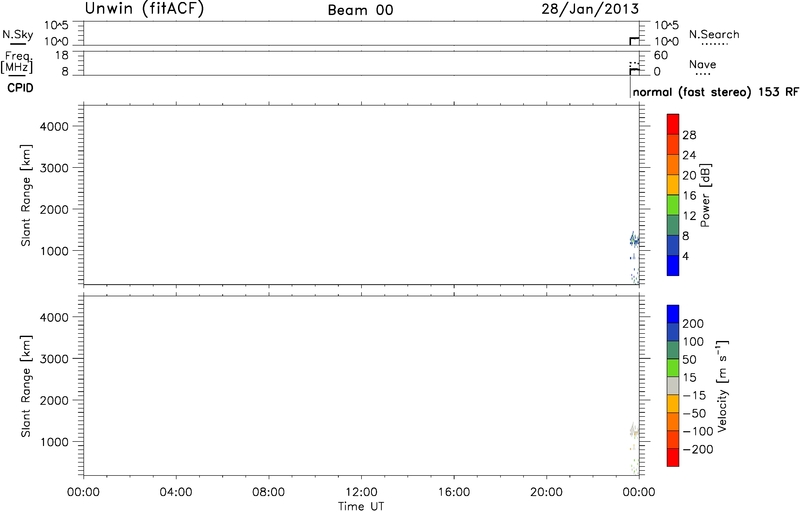Click the Power colorbar segment between 12 and 16

click(673, 205)
